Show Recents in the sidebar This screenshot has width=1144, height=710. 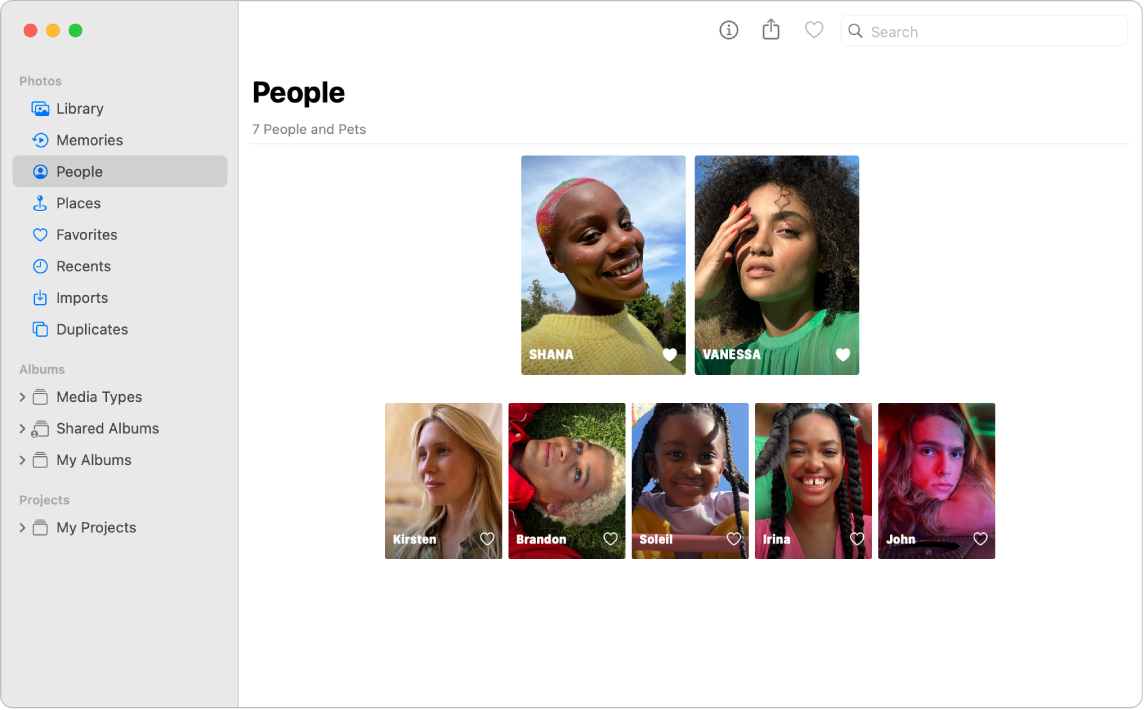(83, 266)
